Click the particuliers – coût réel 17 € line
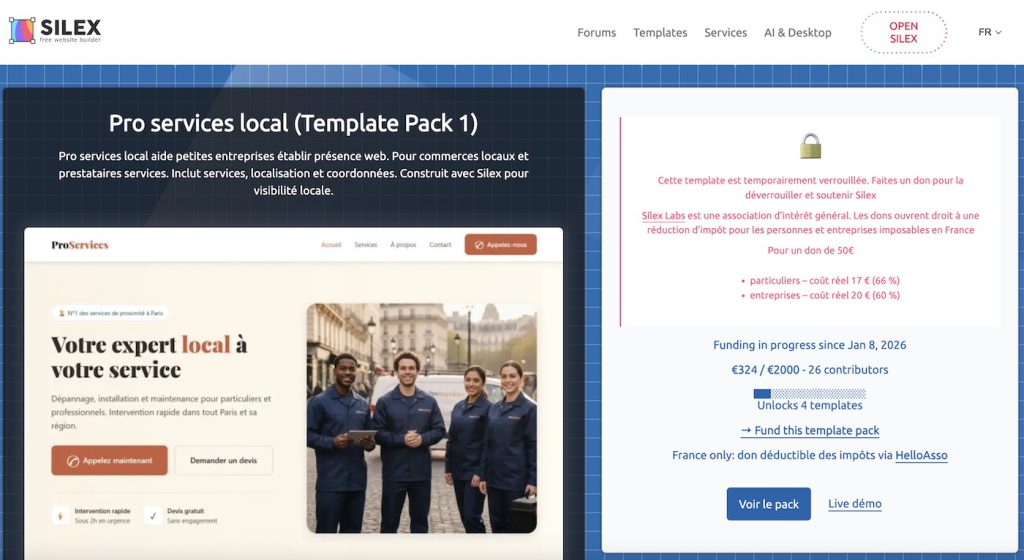Screen dimensions: 1024x560 tap(824, 281)
